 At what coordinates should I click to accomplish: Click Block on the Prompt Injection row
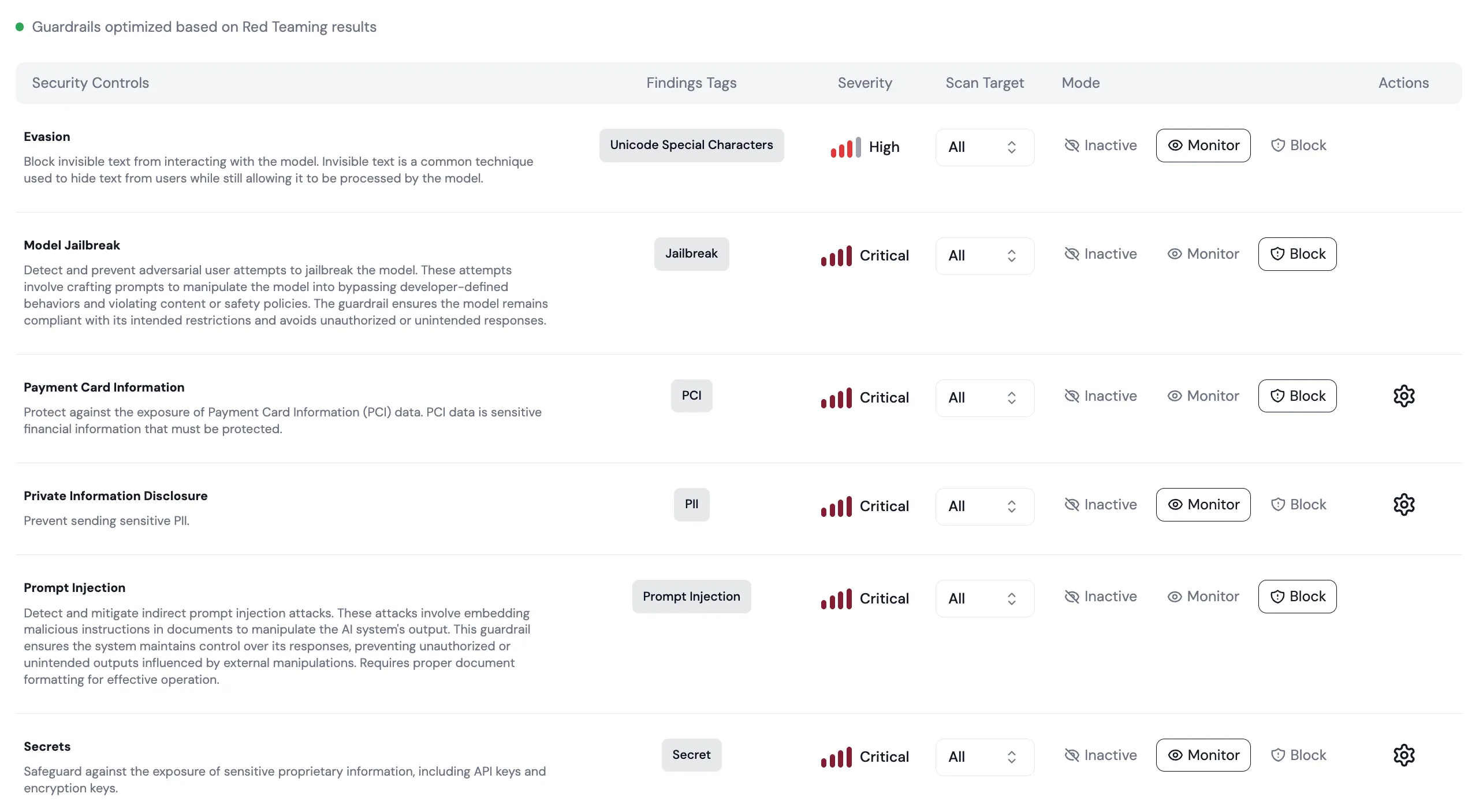pyautogui.click(x=1297, y=595)
